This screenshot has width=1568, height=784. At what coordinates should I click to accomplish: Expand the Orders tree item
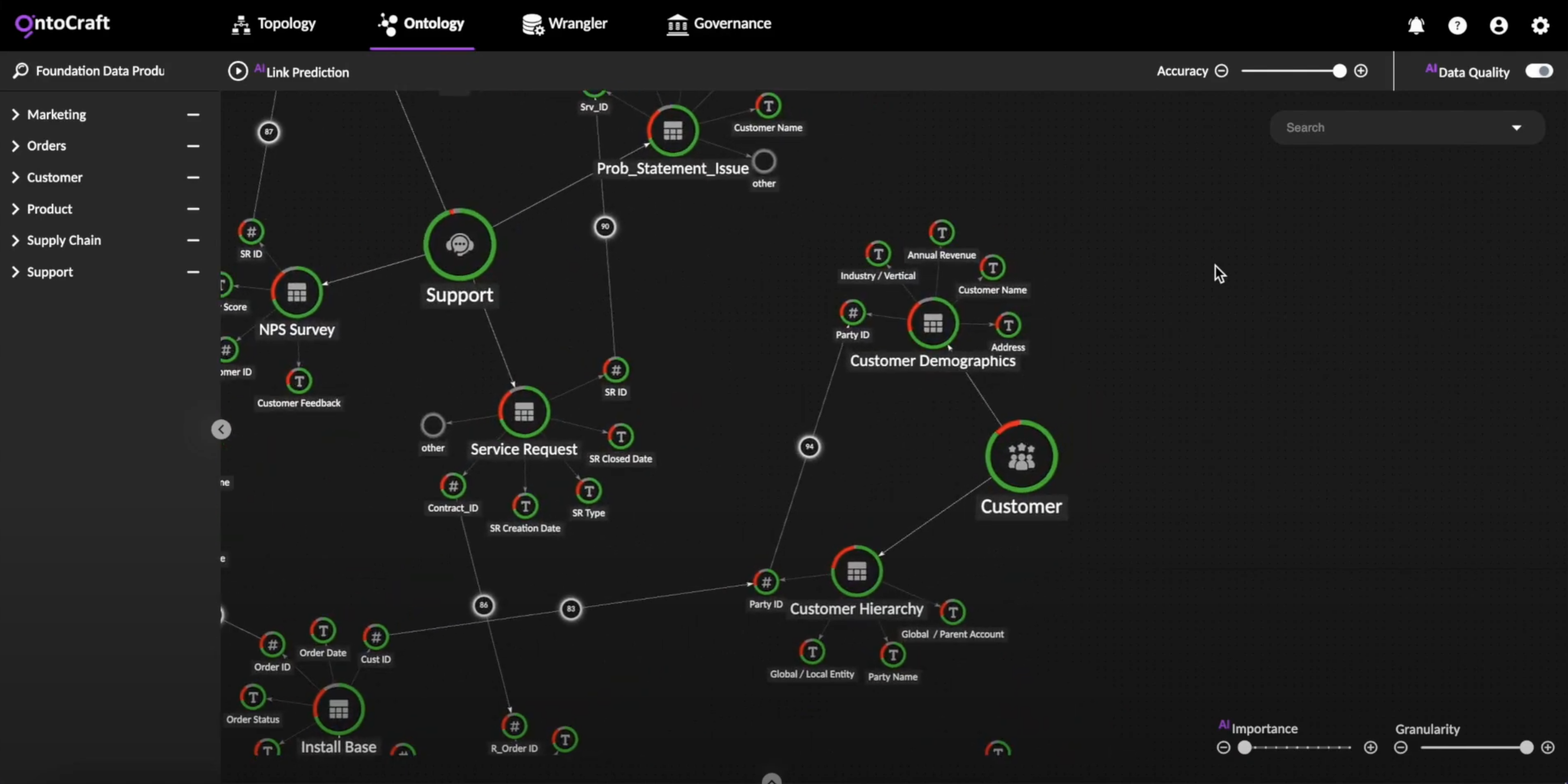coord(15,146)
